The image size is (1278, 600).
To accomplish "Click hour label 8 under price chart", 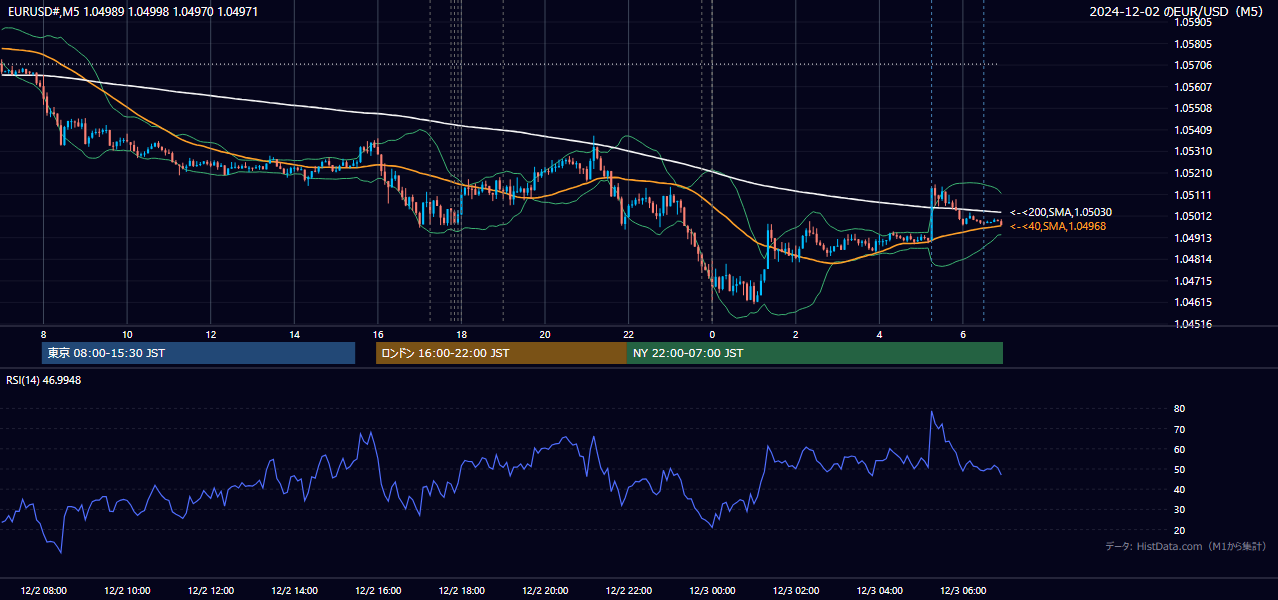I will point(43,334).
